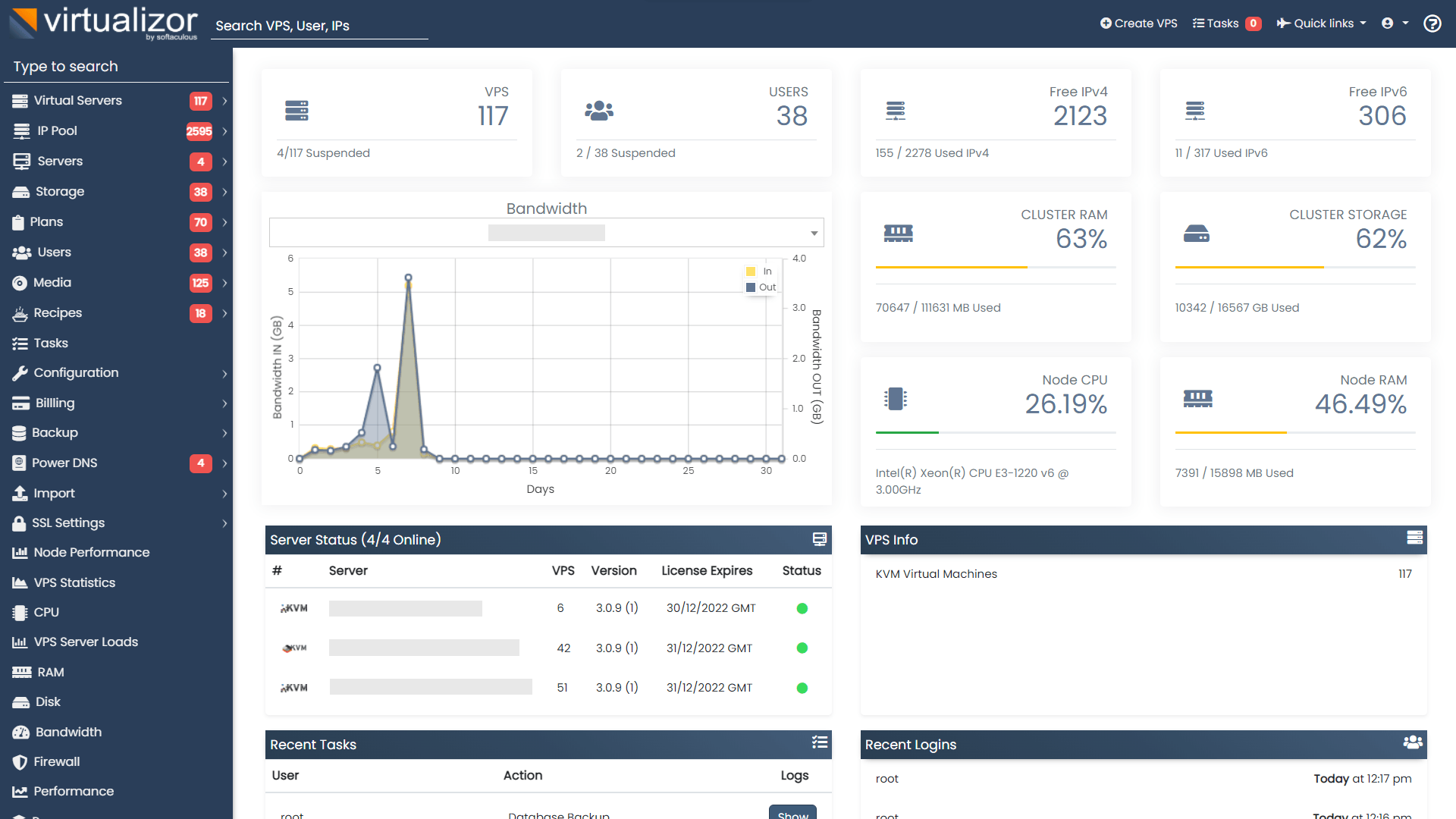The height and width of the screenshot is (819, 1456).
Task: Open Firewall from the sidebar
Action: [56, 761]
